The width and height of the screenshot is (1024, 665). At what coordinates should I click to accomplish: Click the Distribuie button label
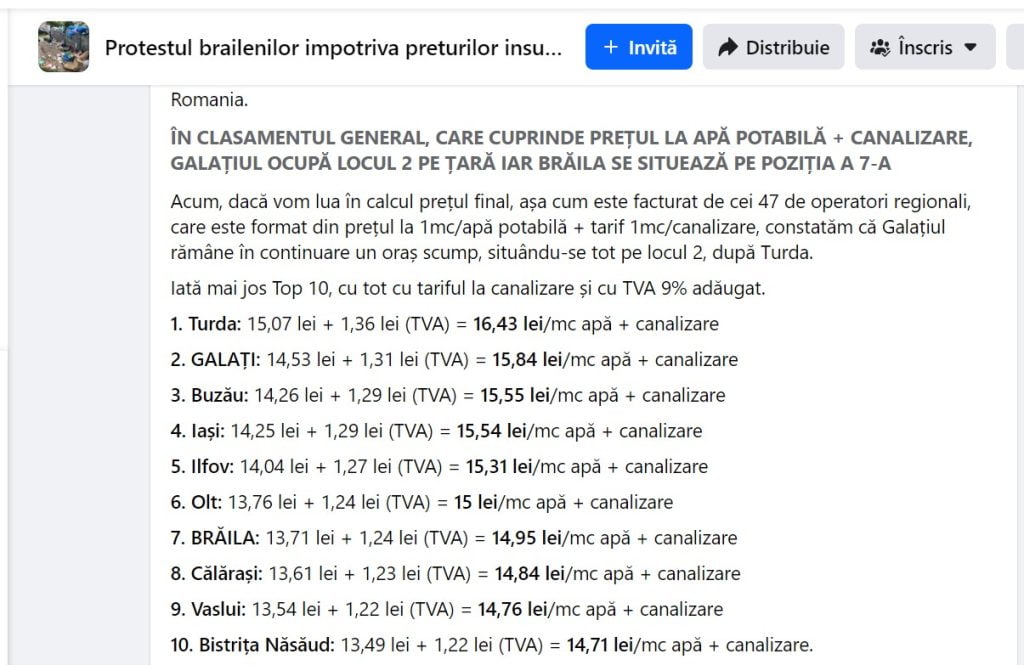point(788,48)
